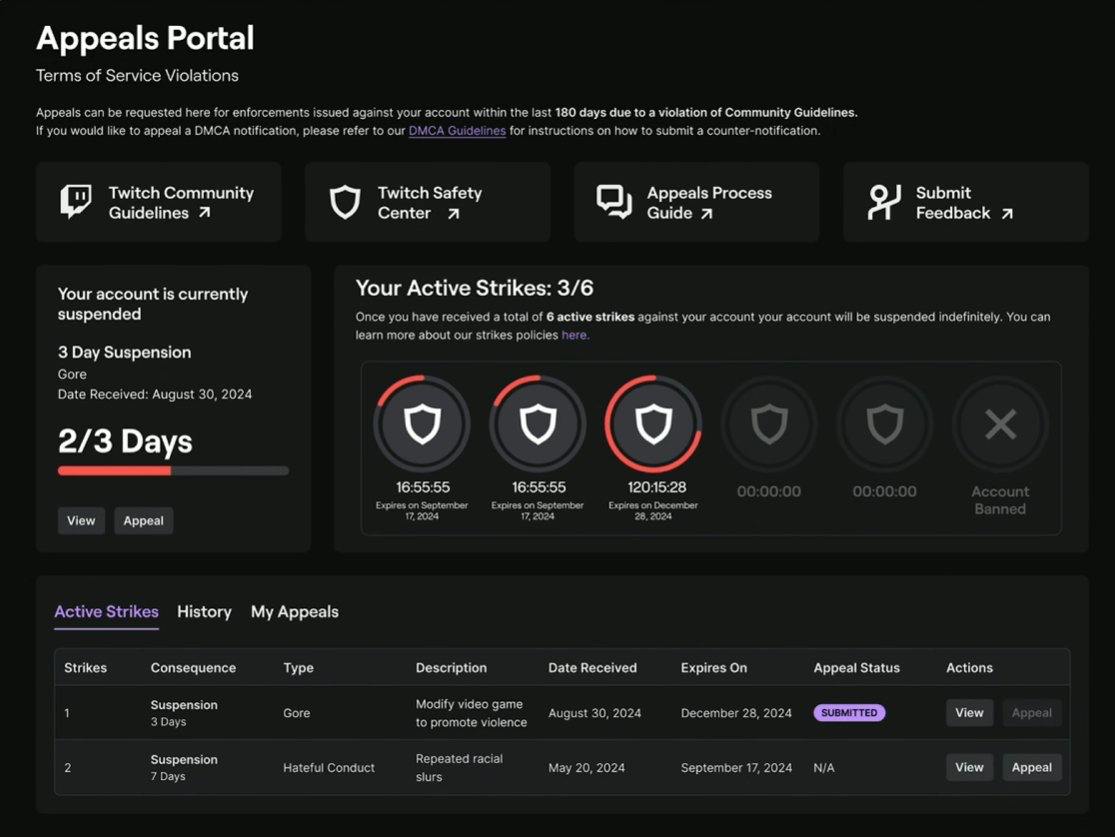Follow the strikes policies 'here' link
This screenshot has width=1115, height=837.
coord(575,335)
